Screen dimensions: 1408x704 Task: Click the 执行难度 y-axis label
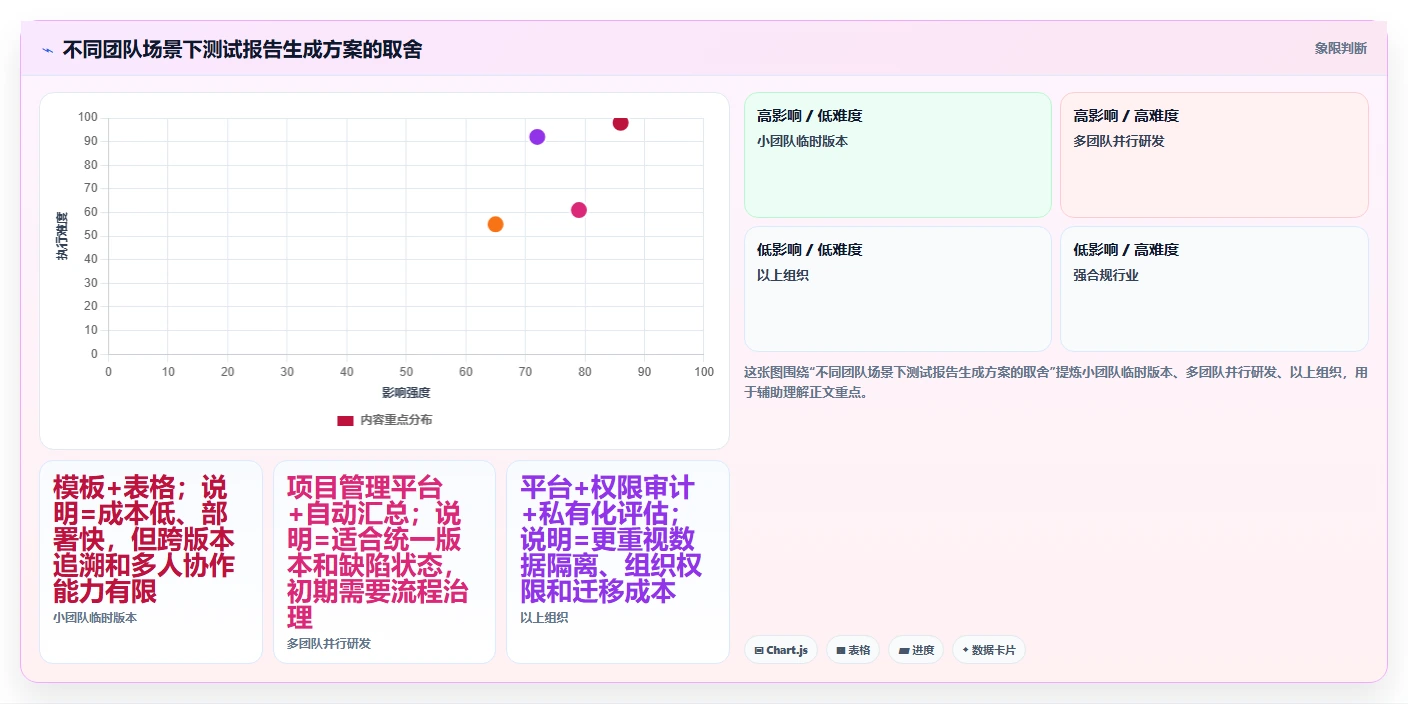62,236
